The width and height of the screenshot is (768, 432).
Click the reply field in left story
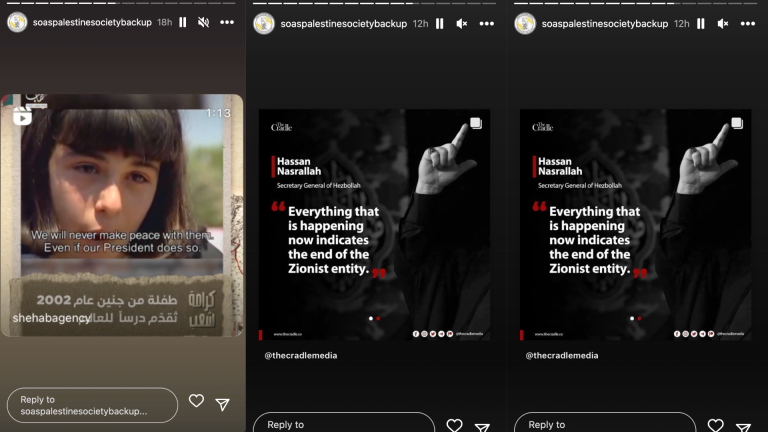(x=92, y=405)
